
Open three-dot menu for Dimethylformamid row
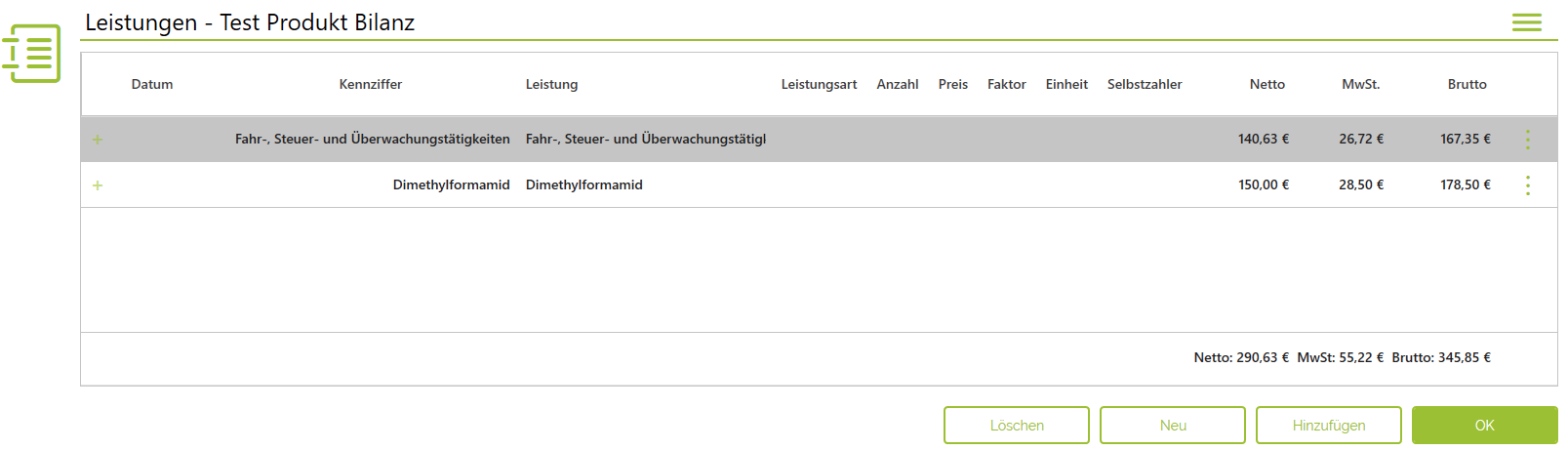coord(1527,185)
